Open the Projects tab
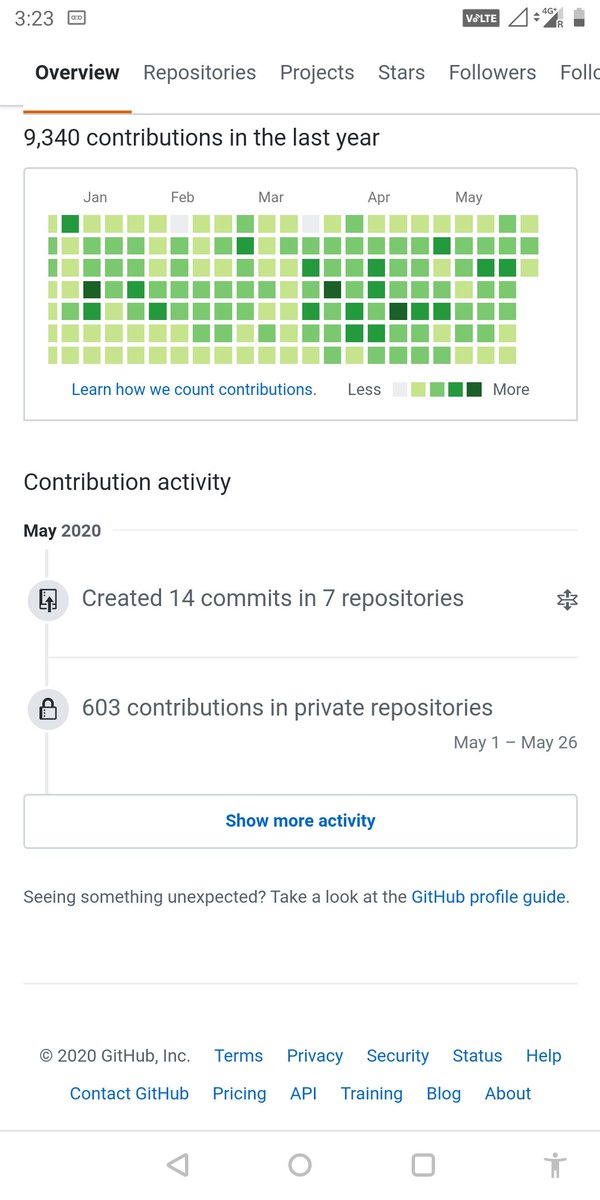The image size is (600, 1200). click(317, 72)
